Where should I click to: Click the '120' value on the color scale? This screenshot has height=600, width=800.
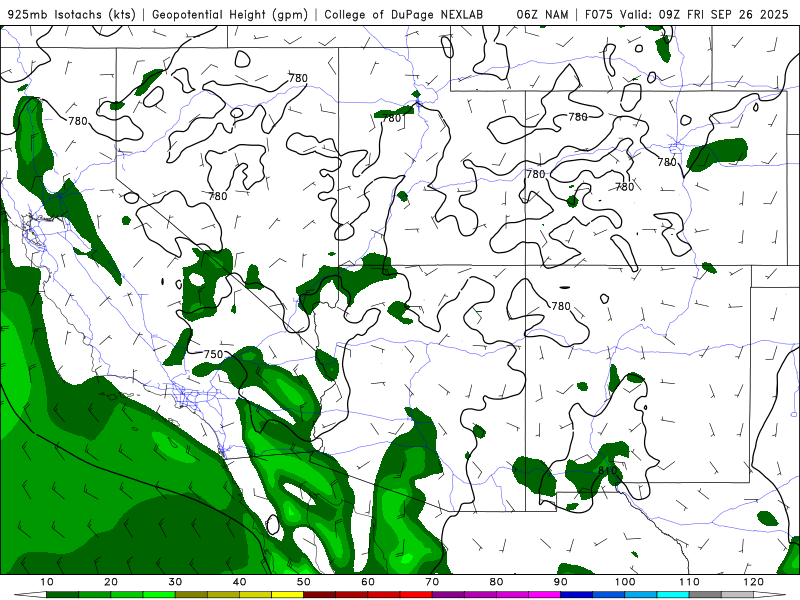[x=754, y=582]
